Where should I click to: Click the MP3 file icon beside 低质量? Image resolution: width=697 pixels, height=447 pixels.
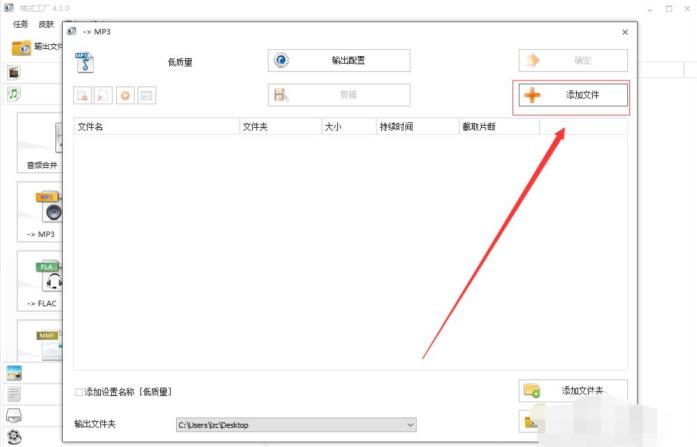(x=84, y=62)
